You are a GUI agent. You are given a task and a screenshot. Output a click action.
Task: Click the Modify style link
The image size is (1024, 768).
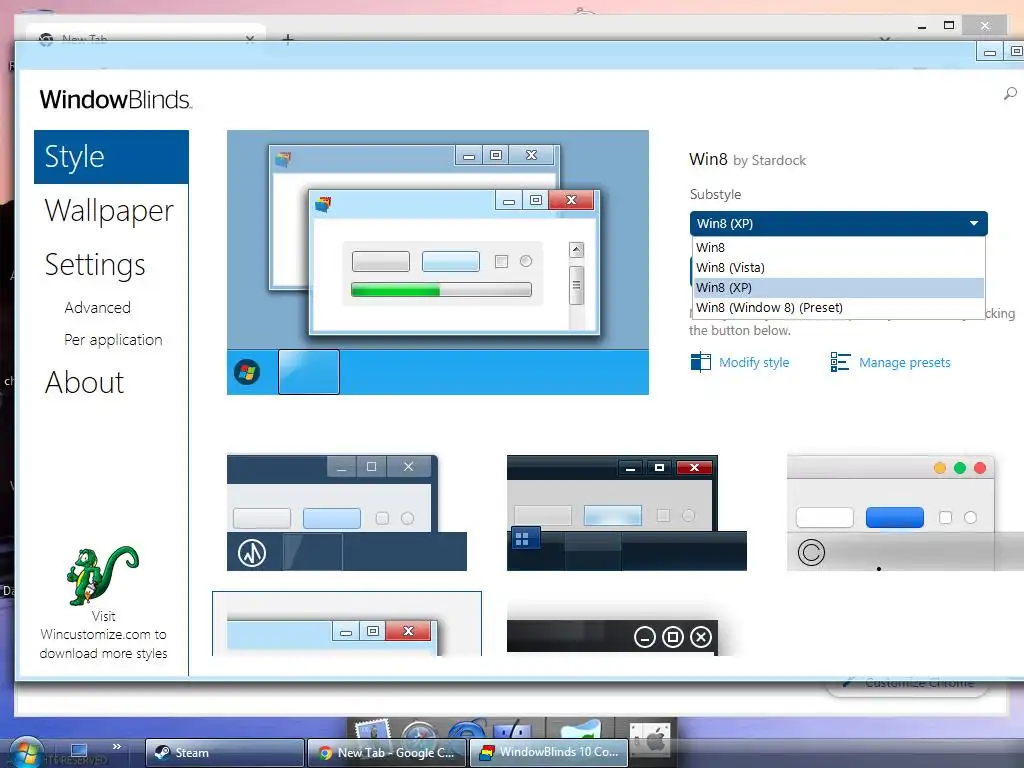(754, 362)
